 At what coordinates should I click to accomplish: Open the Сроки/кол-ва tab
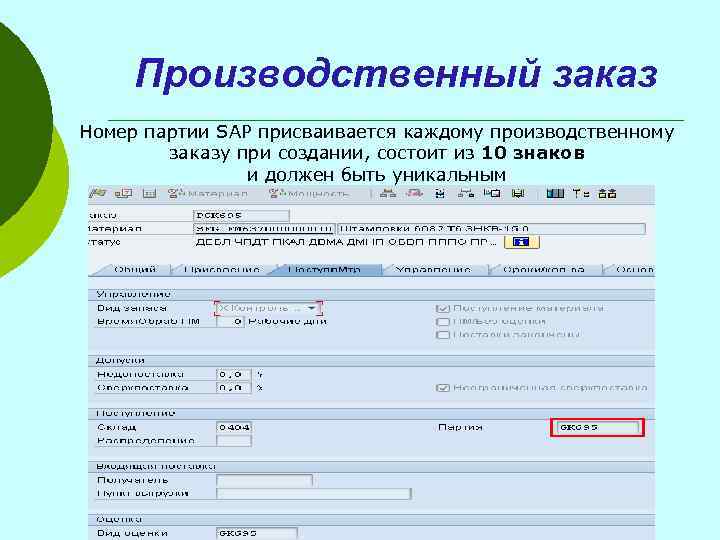[544, 270]
